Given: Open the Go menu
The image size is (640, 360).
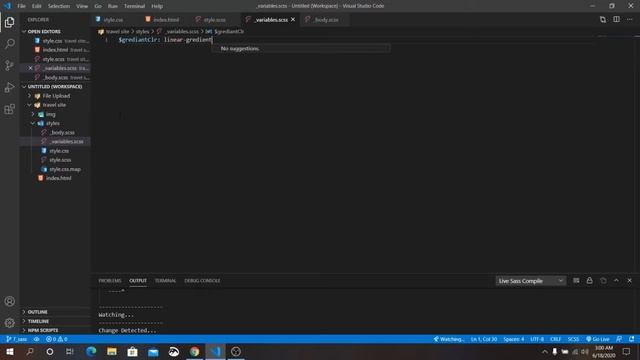Looking at the screenshot, I should point(98,6).
